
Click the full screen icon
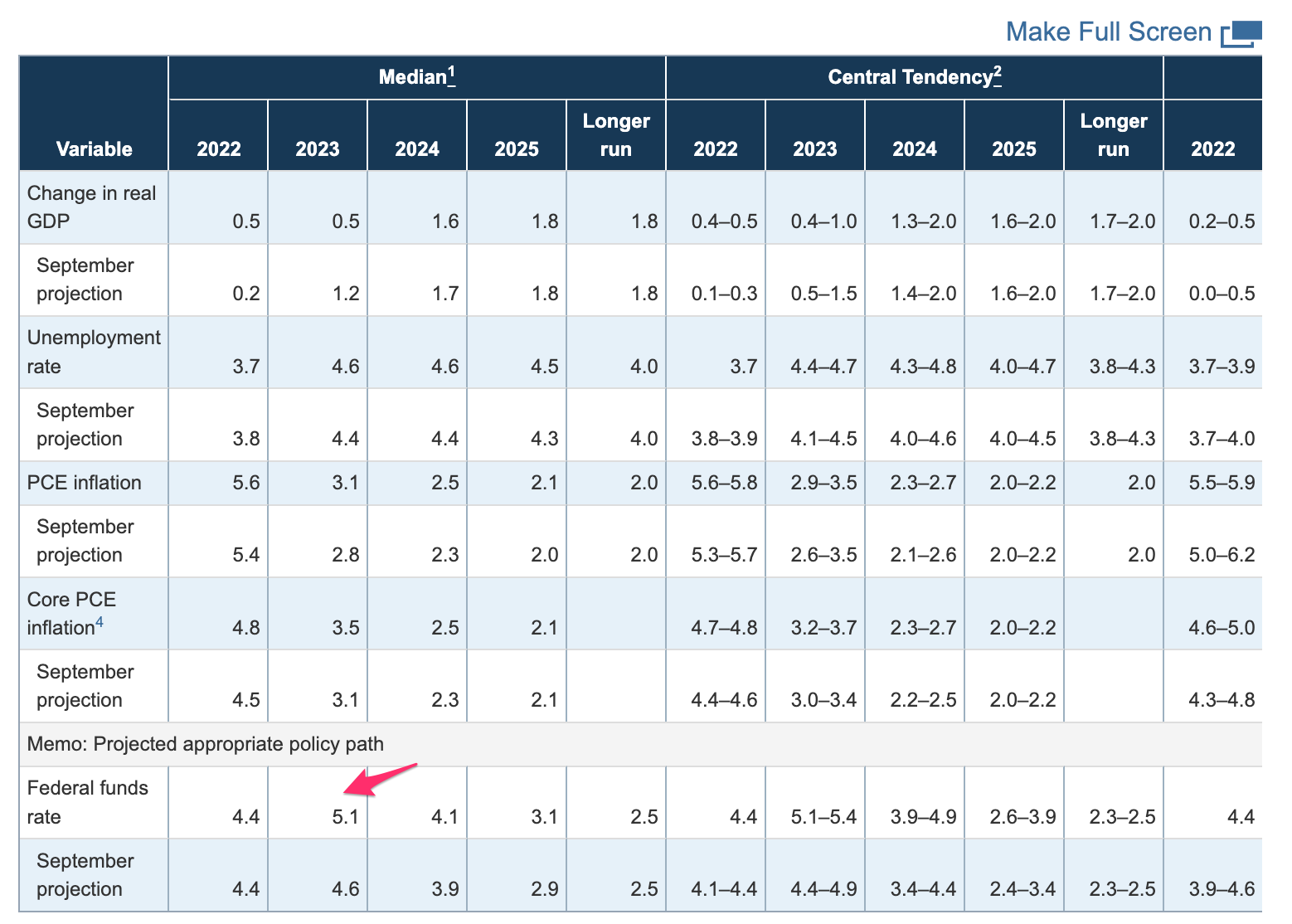click(x=1241, y=33)
